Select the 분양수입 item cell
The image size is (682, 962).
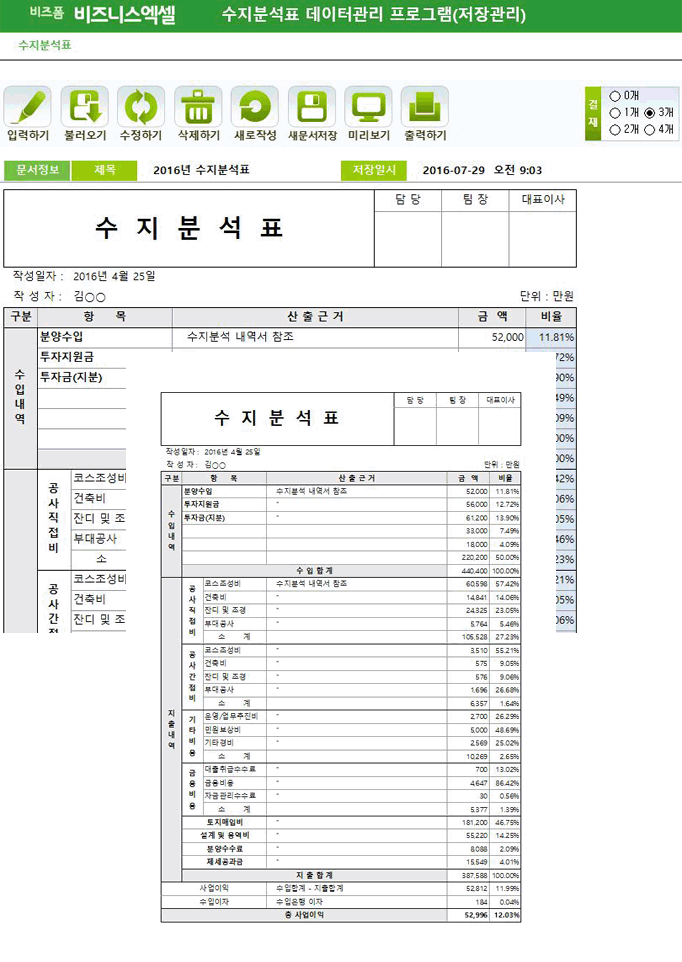[x=105, y=337]
